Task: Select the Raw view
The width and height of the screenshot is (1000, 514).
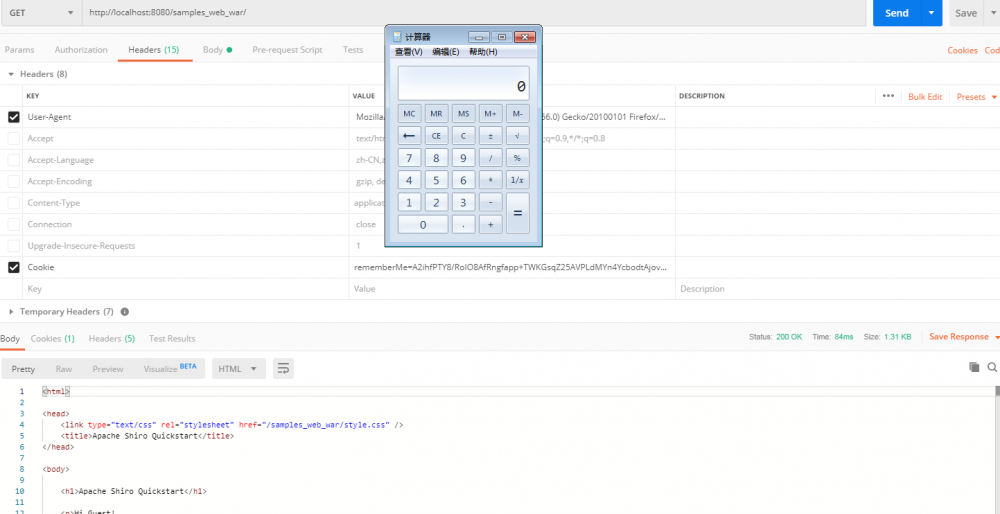Action: [x=64, y=369]
